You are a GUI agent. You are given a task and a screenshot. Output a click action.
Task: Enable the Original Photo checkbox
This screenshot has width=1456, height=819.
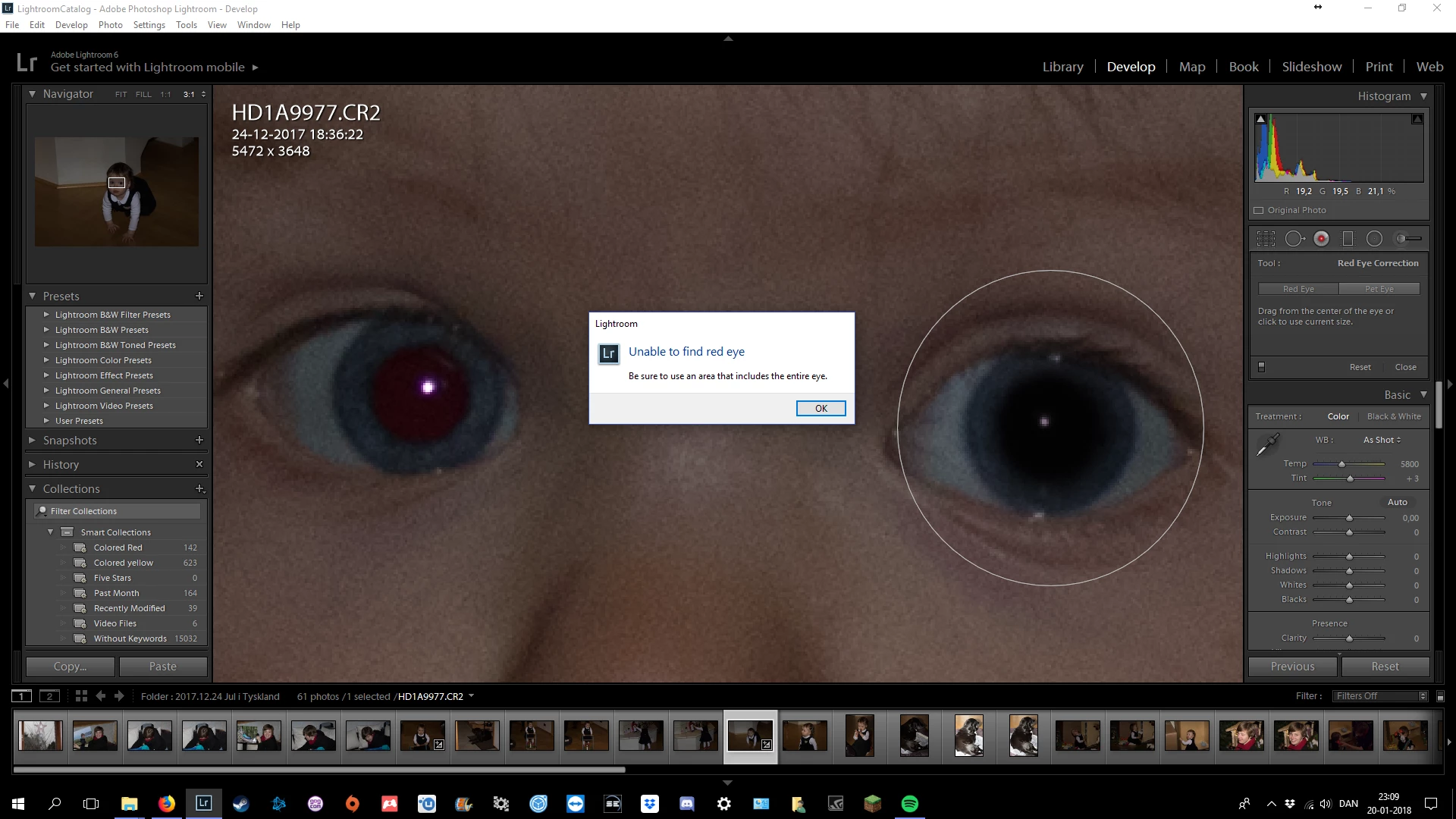point(1259,211)
